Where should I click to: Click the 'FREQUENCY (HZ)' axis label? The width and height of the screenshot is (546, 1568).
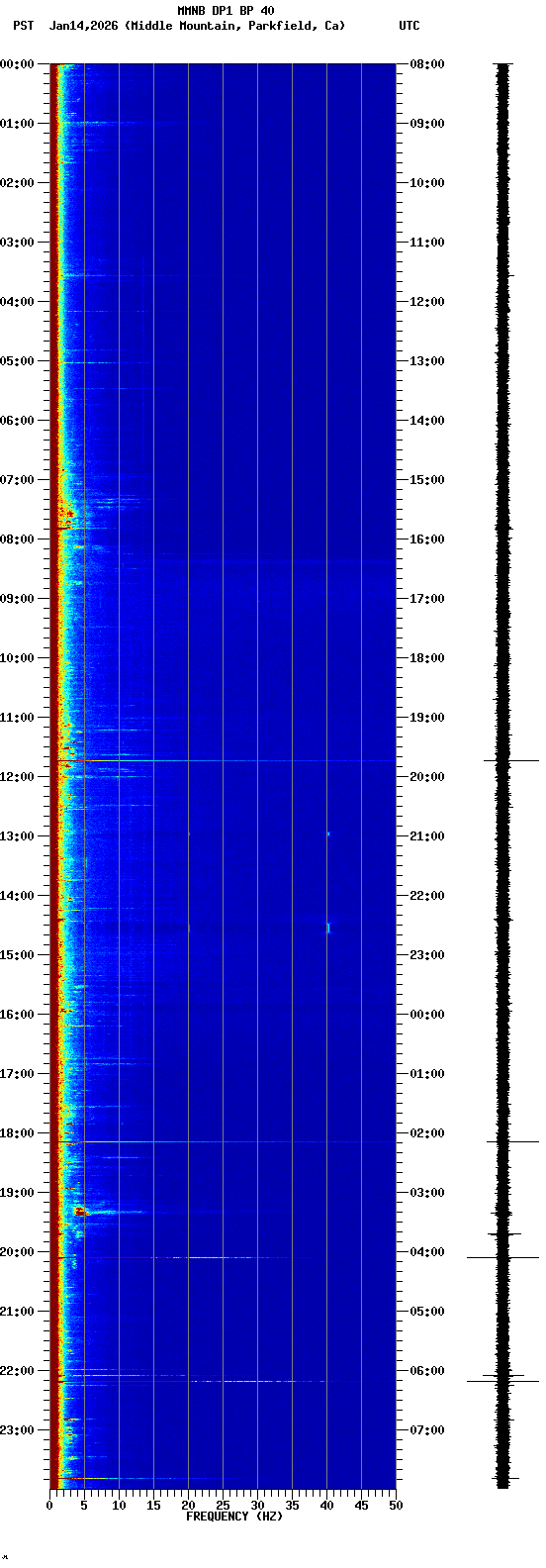click(234, 1517)
